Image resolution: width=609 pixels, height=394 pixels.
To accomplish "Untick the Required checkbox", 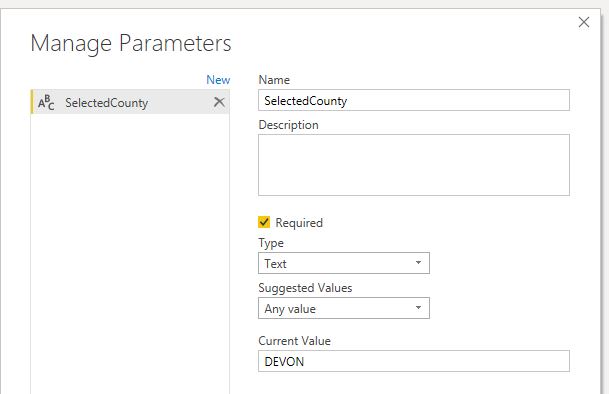I will (264, 222).
